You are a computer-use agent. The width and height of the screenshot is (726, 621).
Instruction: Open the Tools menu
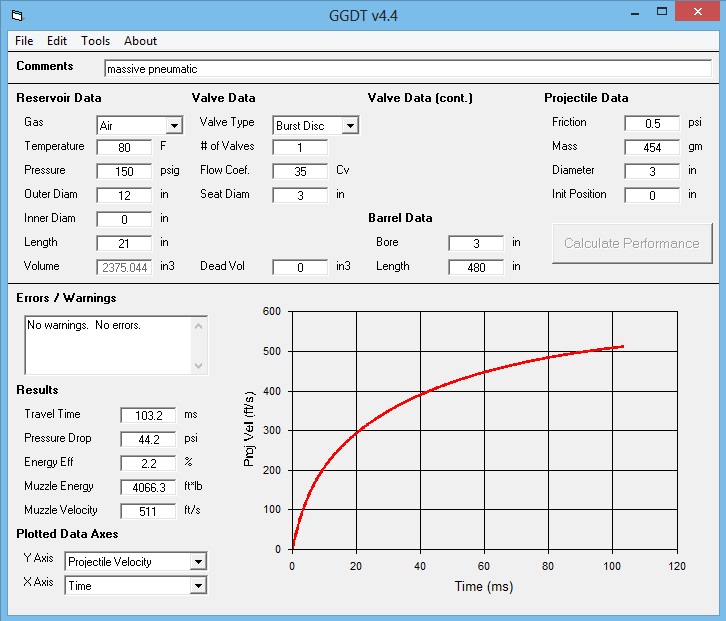tap(96, 41)
